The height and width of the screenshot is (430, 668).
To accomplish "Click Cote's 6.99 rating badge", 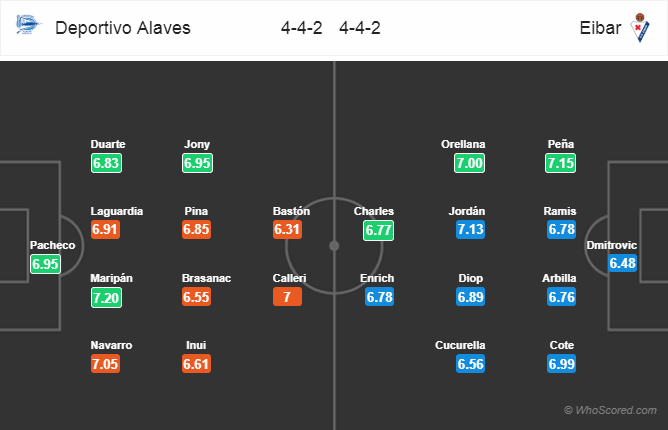I will 561,364.
